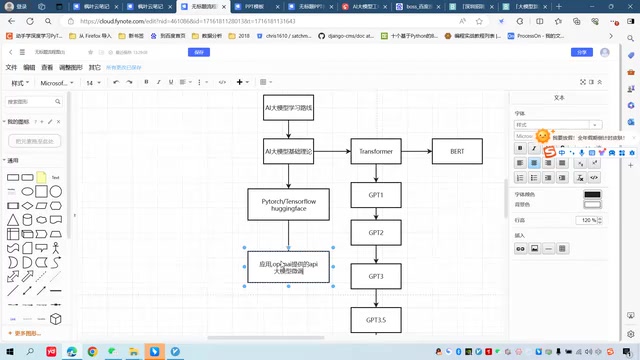Open the 文件 menu
The height and width of the screenshot is (360, 640).
click(x=11, y=67)
